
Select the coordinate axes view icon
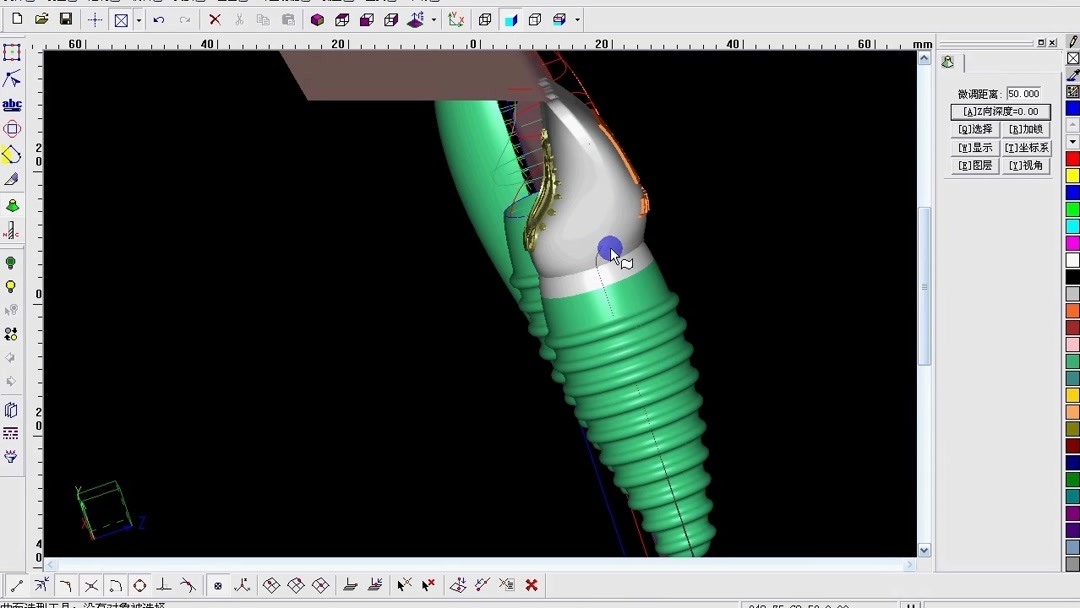[x=456, y=19]
